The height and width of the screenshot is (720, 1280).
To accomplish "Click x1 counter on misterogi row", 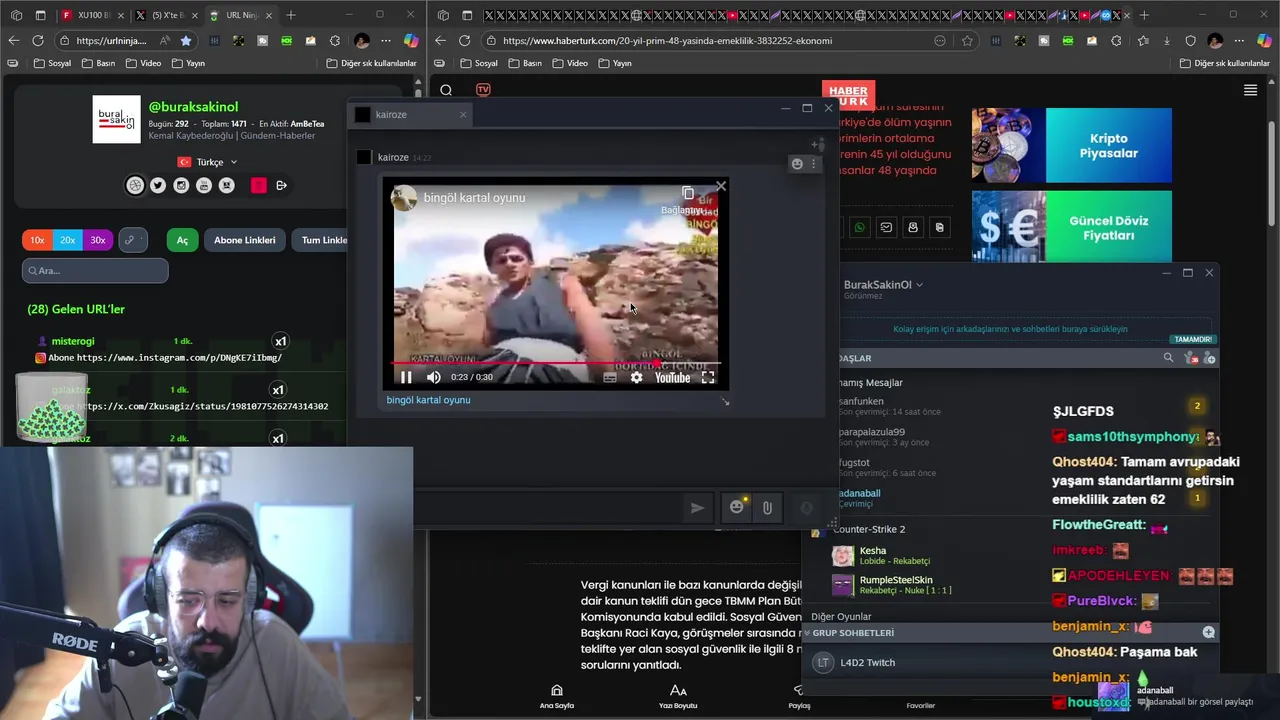I will (x=281, y=341).
